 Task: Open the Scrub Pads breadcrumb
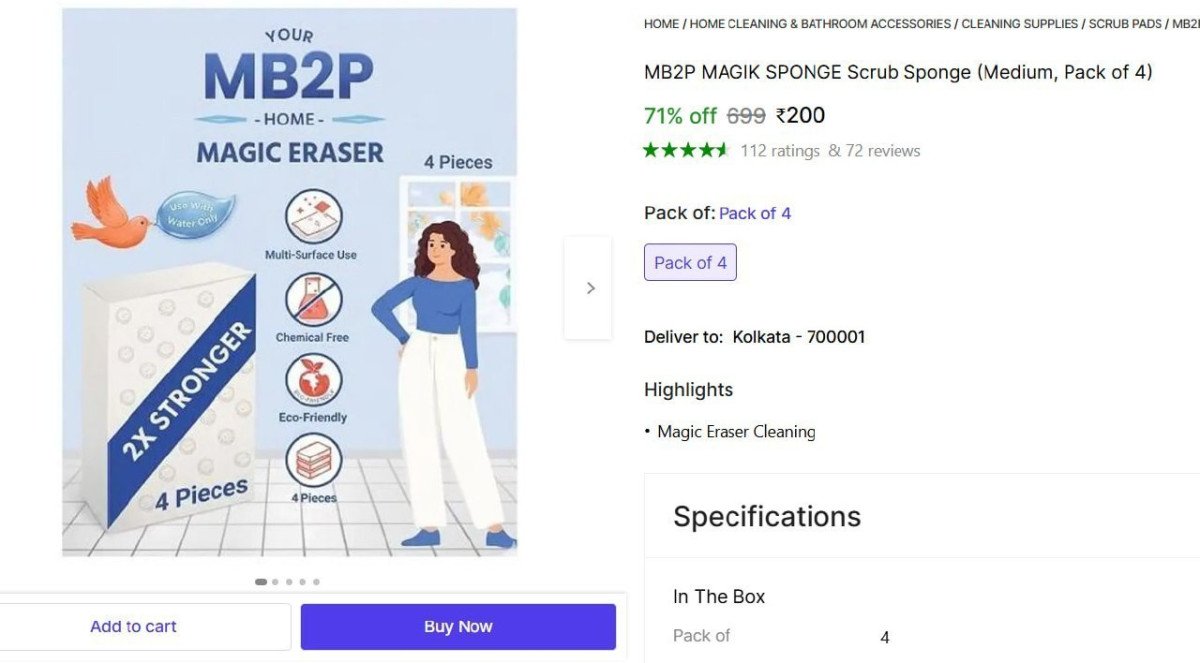[1125, 24]
